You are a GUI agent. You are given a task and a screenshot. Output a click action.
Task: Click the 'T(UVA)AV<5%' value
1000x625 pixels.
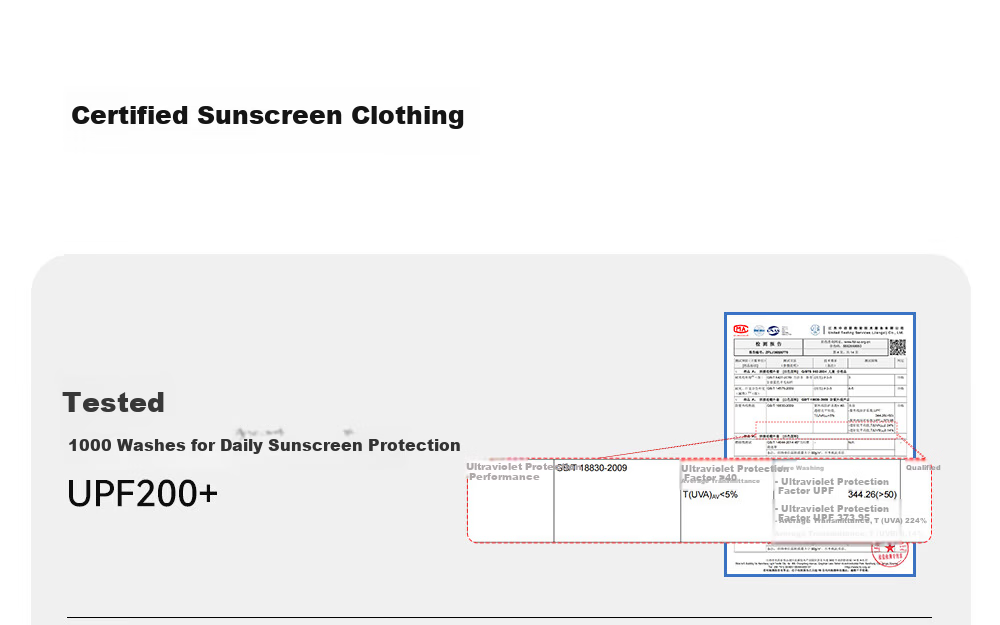tap(710, 495)
